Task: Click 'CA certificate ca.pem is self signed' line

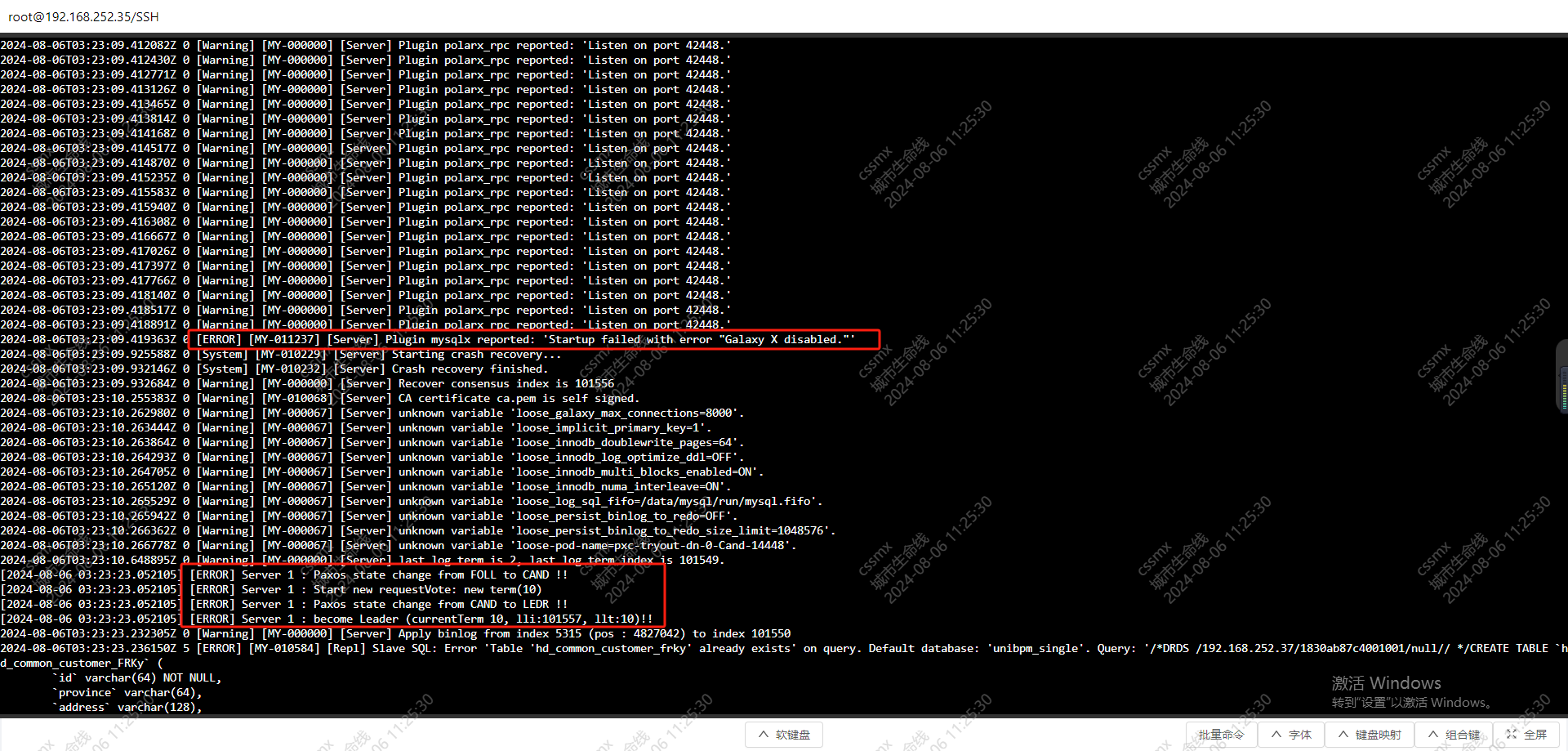Action: coord(320,399)
